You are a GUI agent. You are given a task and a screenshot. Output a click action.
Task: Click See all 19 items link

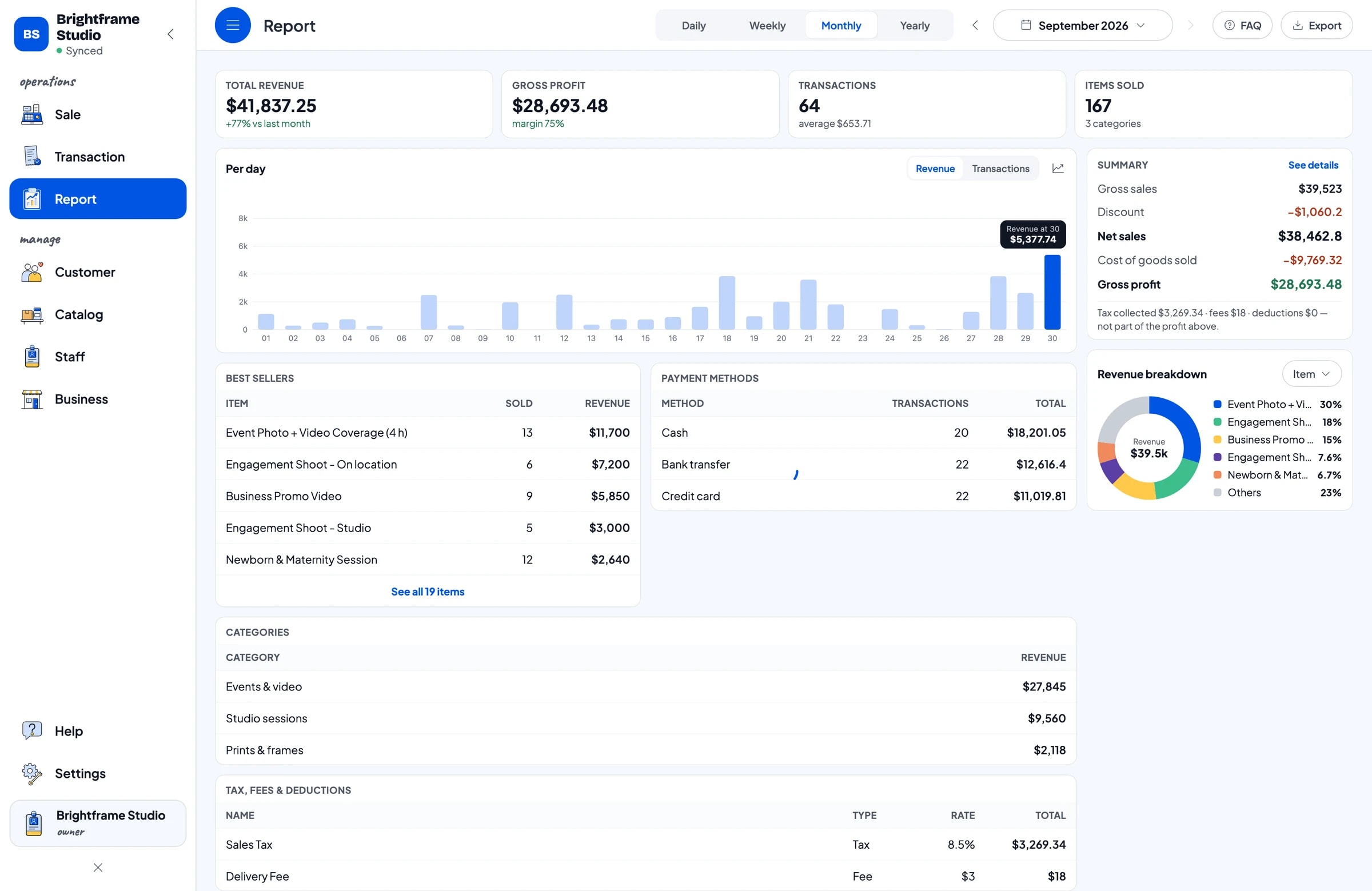[428, 592]
